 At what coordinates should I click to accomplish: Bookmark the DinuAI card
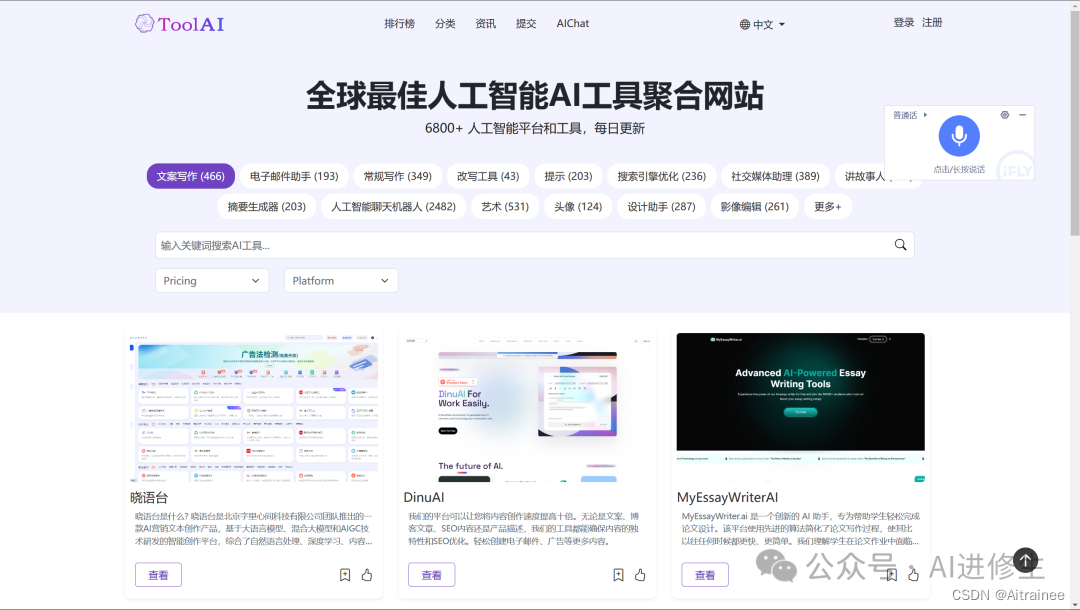(619, 575)
